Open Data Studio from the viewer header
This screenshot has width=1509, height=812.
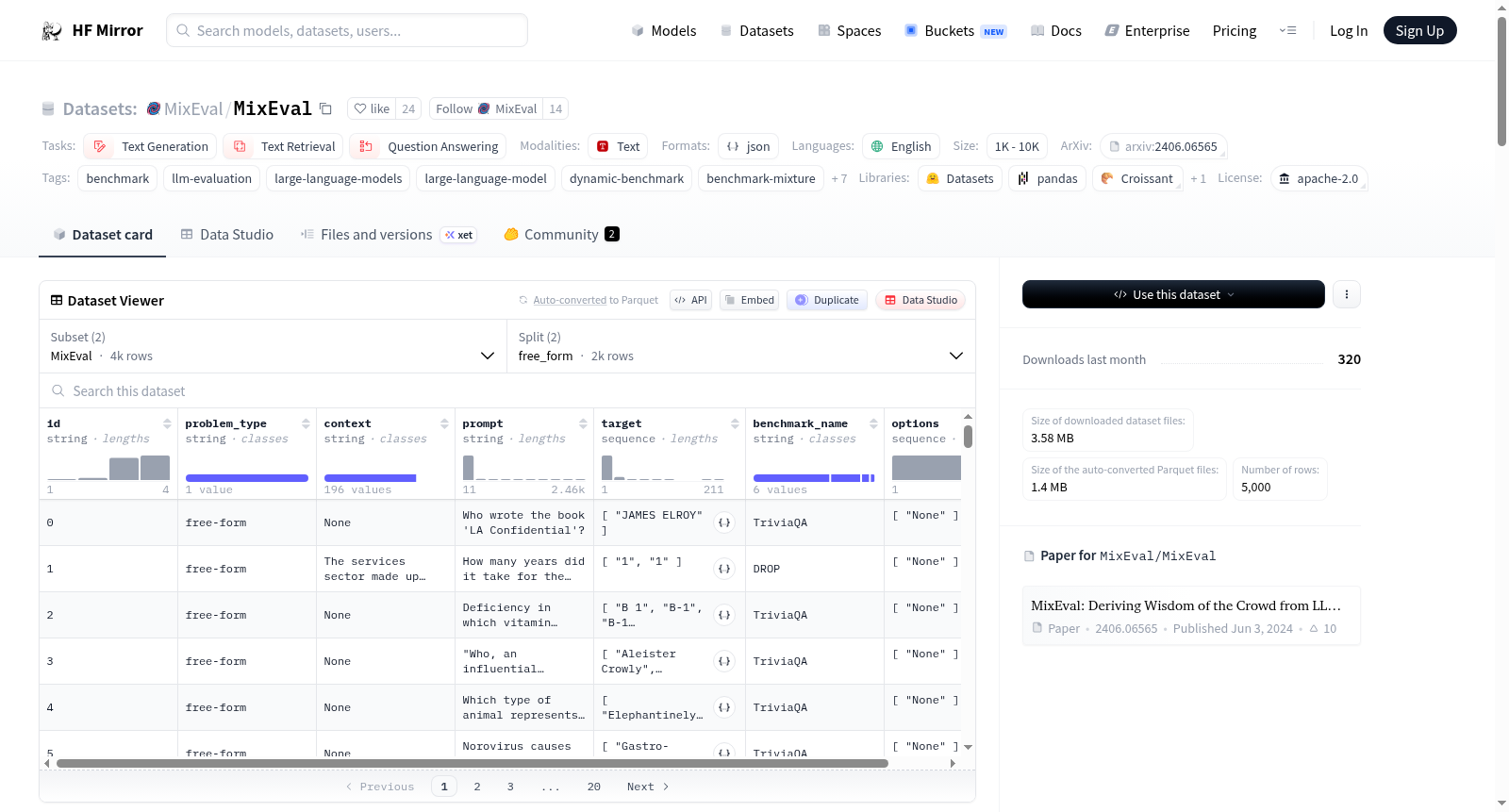[x=920, y=300]
